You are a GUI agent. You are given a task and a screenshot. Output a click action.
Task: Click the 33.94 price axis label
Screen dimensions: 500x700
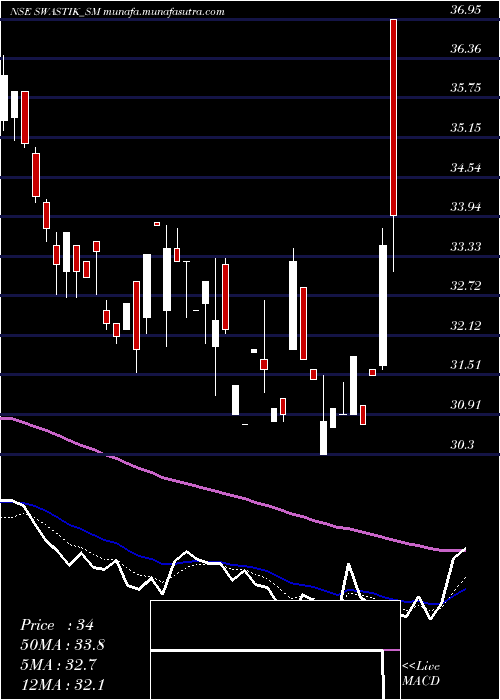(466, 207)
